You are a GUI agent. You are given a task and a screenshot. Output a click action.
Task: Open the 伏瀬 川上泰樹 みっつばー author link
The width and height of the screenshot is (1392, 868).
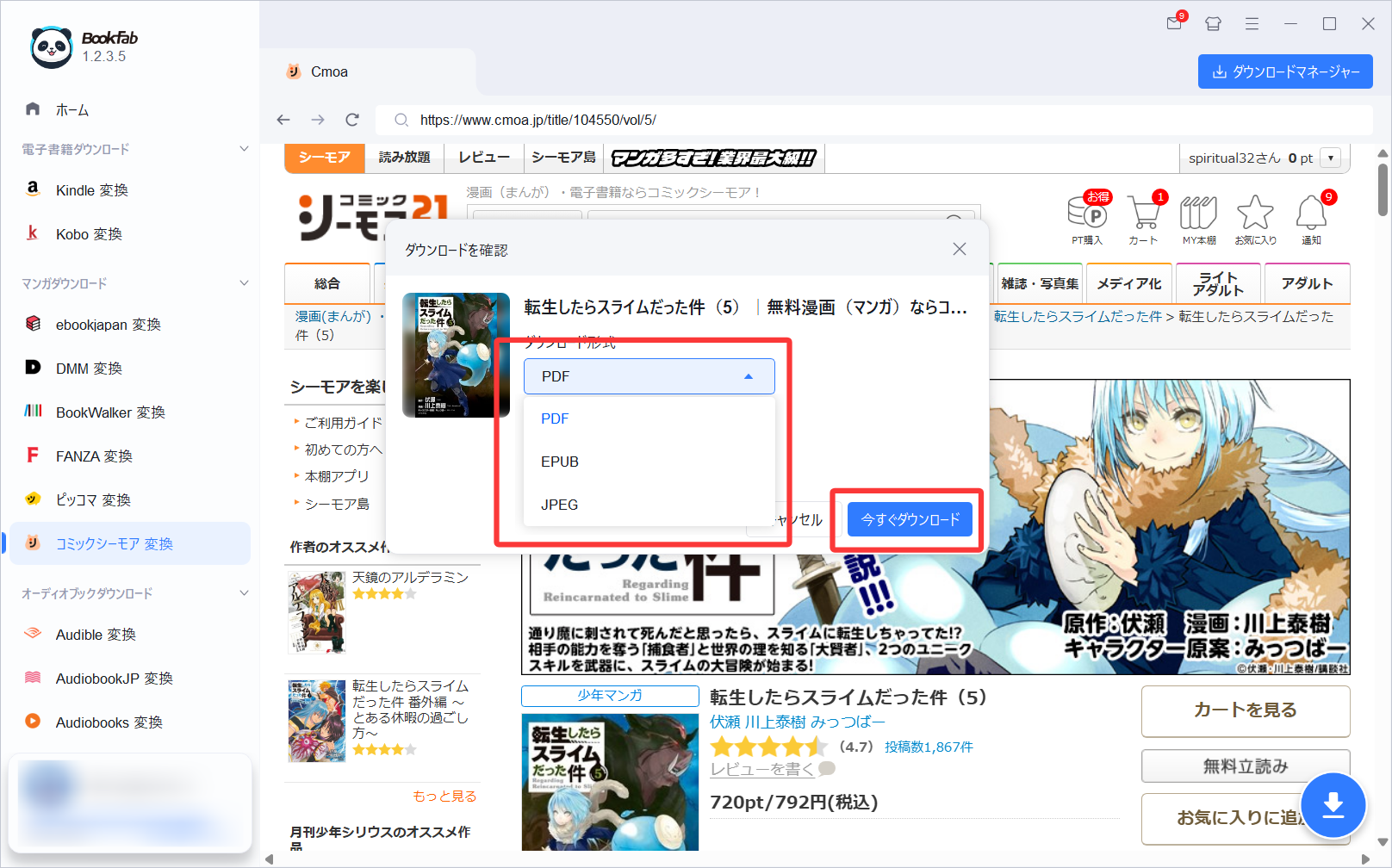click(x=797, y=722)
